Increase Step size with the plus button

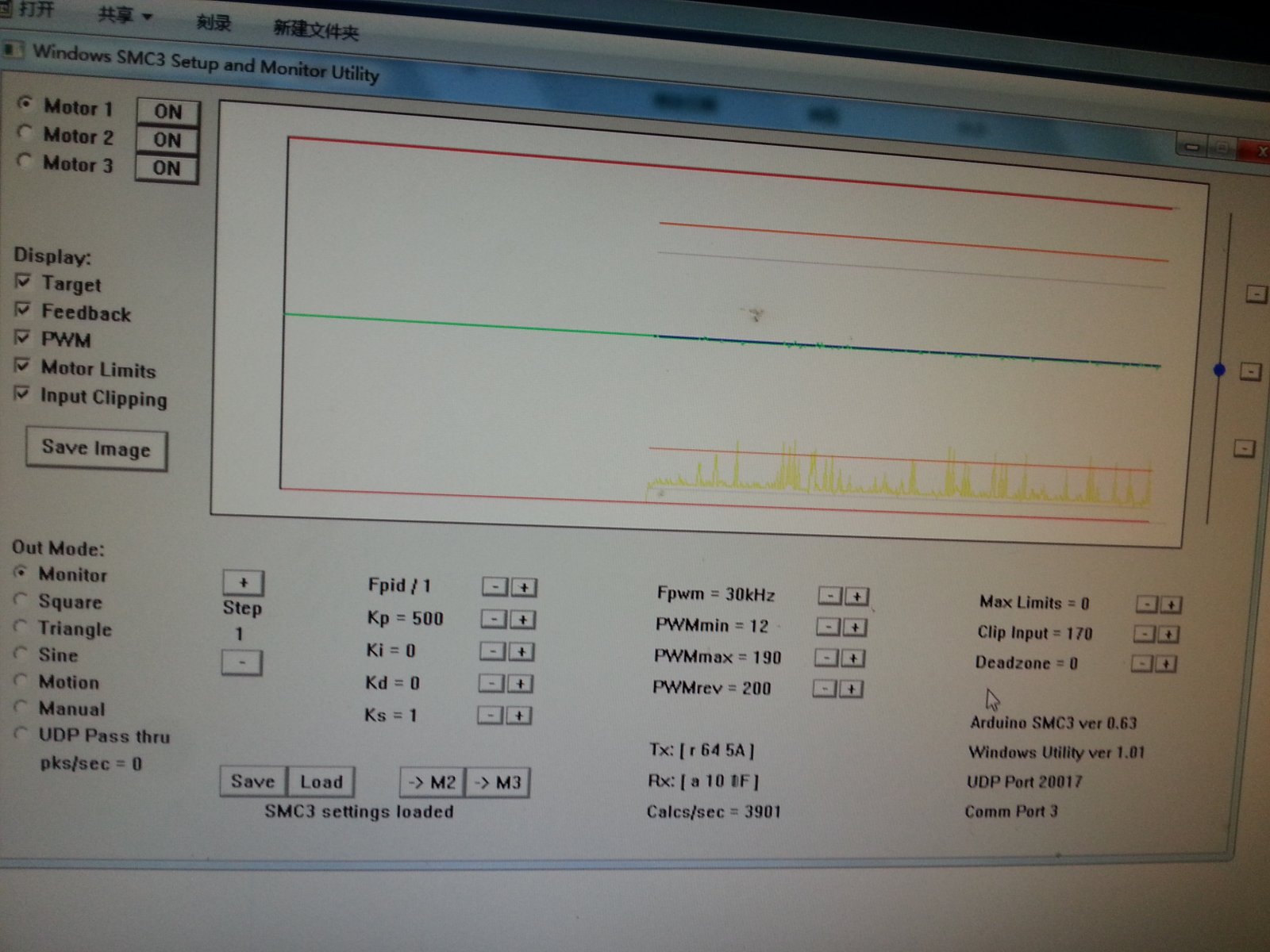pyautogui.click(x=243, y=583)
